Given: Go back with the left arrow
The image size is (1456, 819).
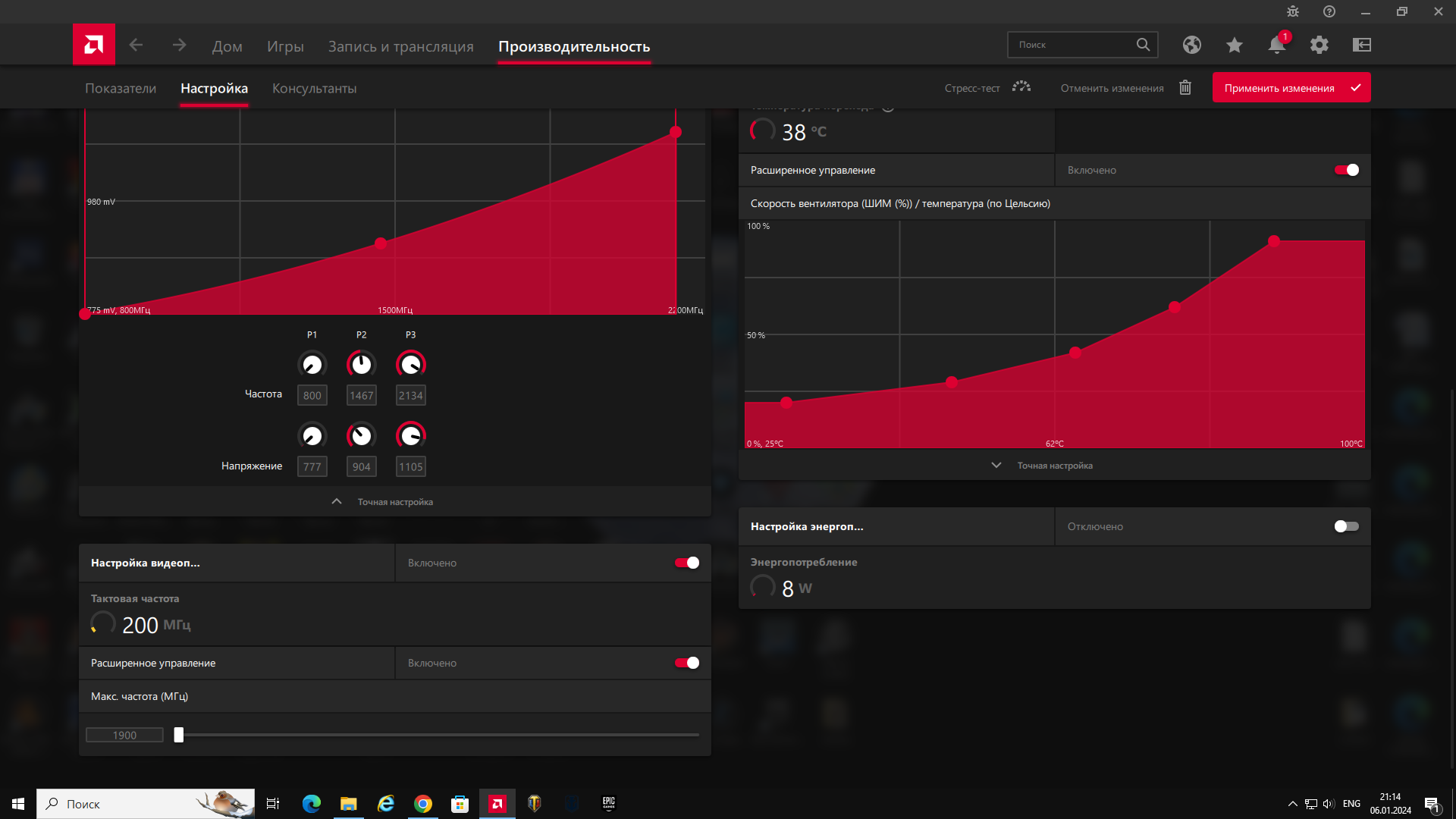Looking at the screenshot, I should click(136, 45).
